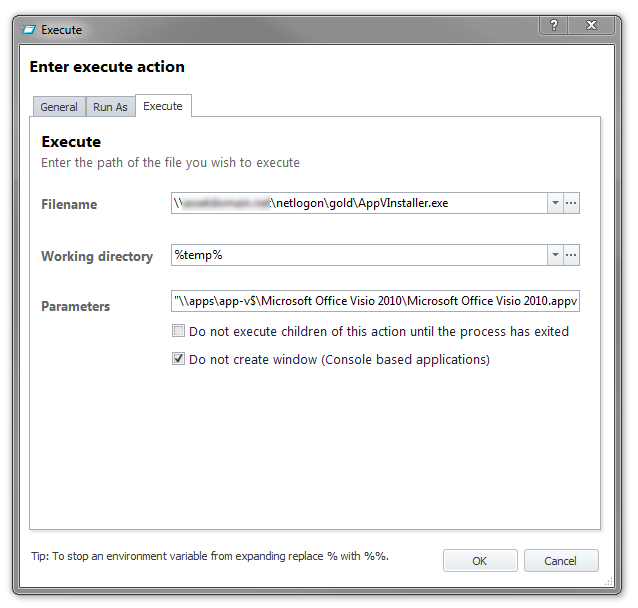This screenshot has width=638, height=608.
Task: Click inside the Working directory field
Action: [x=359, y=255]
